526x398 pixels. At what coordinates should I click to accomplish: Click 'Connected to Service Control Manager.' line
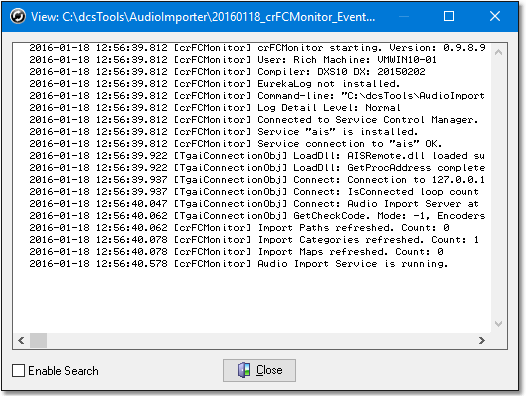(x=254, y=120)
